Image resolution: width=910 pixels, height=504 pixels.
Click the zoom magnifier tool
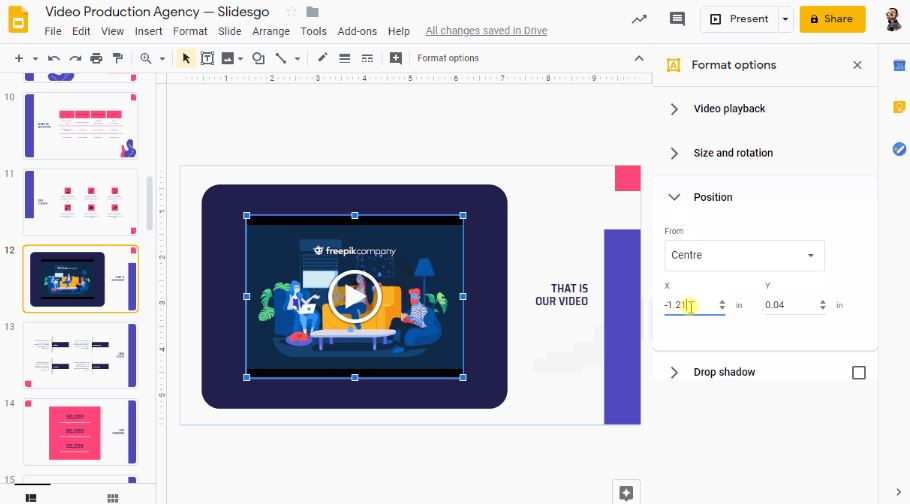pos(146,58)
